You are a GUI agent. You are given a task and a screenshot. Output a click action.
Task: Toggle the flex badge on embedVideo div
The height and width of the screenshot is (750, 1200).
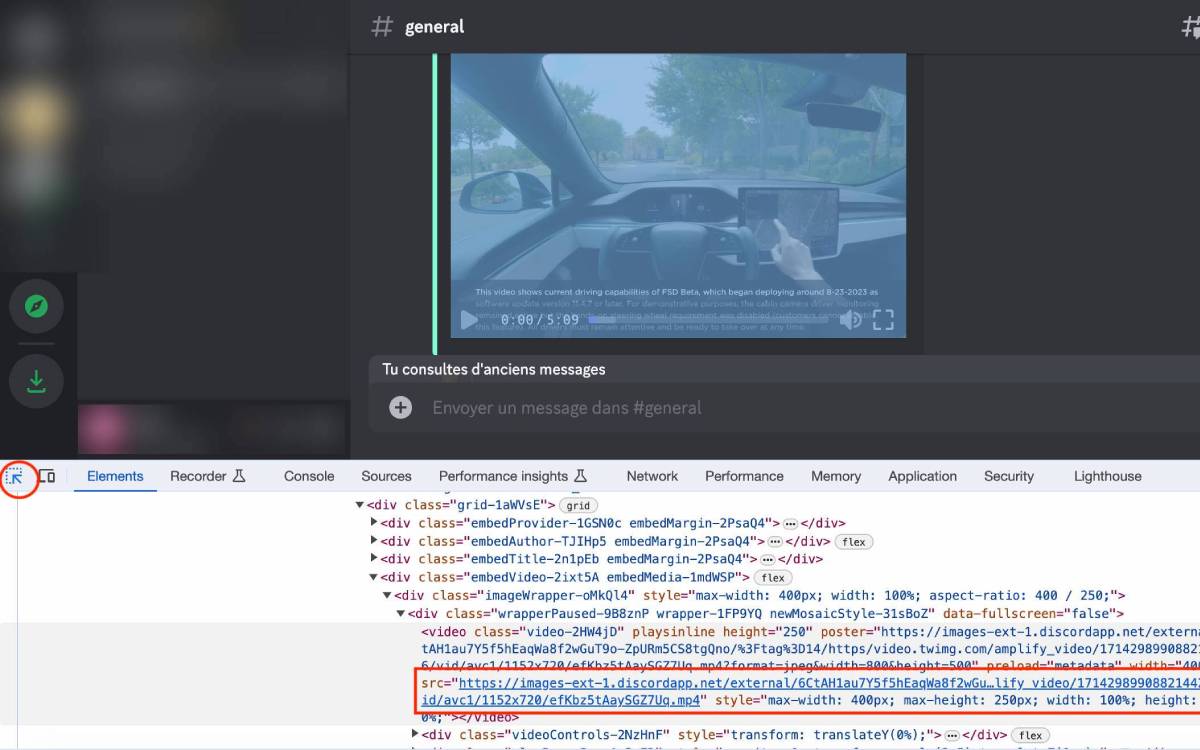click(773, 578)
